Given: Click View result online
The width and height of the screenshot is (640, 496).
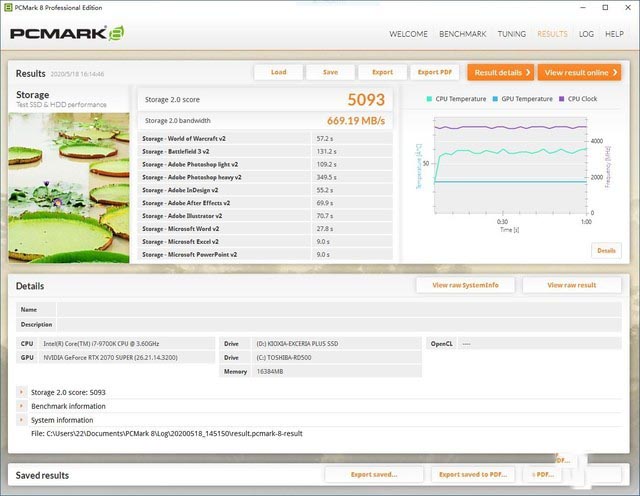Looking at the screenshot, I should [x=580, y=72].
